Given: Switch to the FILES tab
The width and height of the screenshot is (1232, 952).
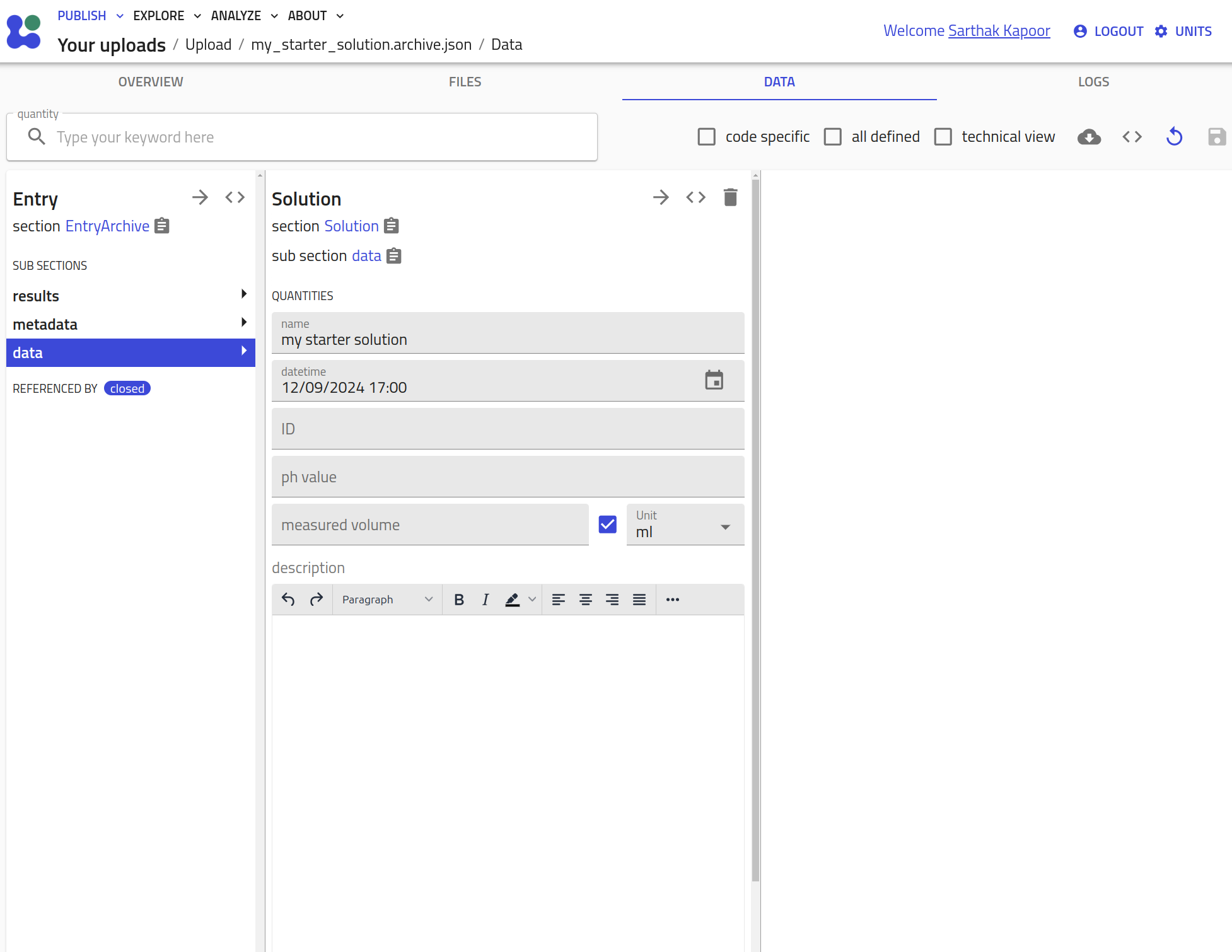Looking at the screenshot, I should [x=465, y=82].
